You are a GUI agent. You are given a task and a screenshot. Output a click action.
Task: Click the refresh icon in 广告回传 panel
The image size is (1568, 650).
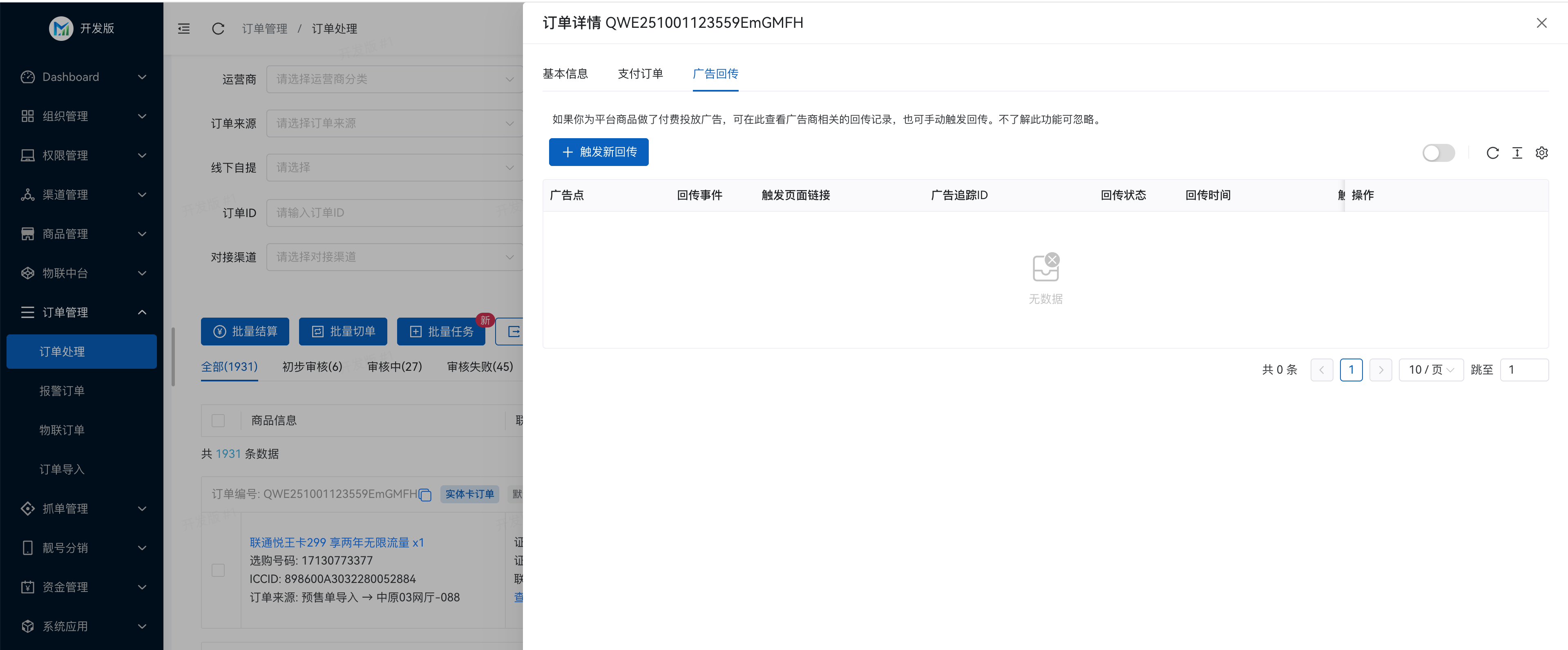pos(1492,153)
